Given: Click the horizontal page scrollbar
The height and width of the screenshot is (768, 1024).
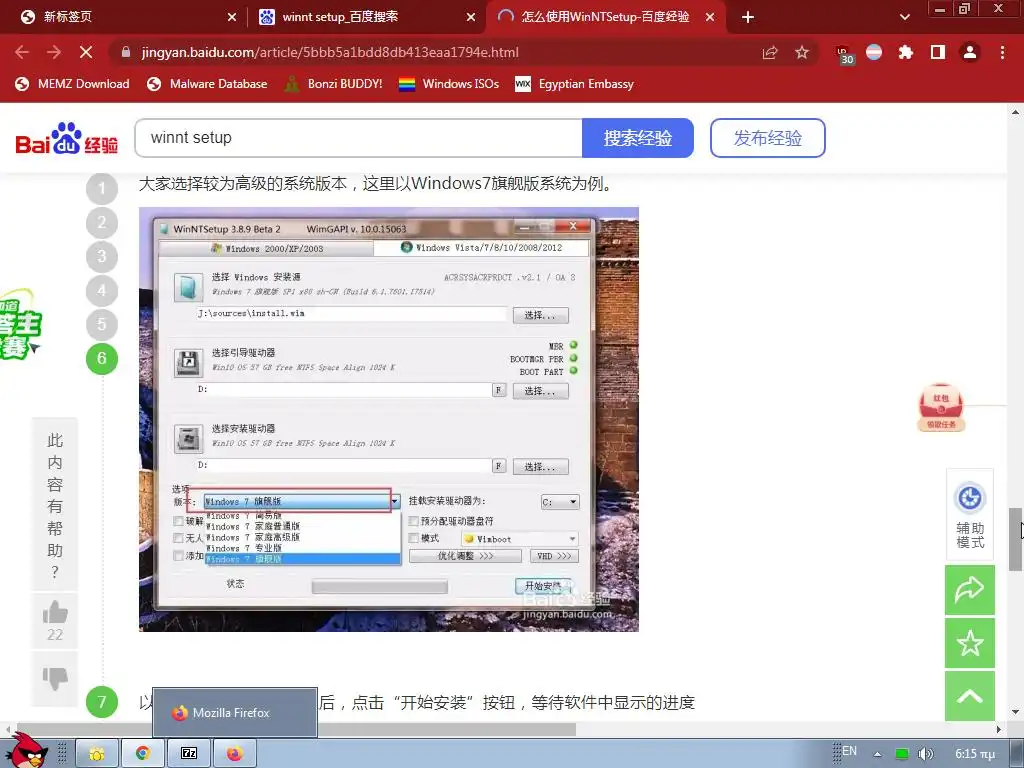Looking at the screenshot, I should click(x=294, y=729).
